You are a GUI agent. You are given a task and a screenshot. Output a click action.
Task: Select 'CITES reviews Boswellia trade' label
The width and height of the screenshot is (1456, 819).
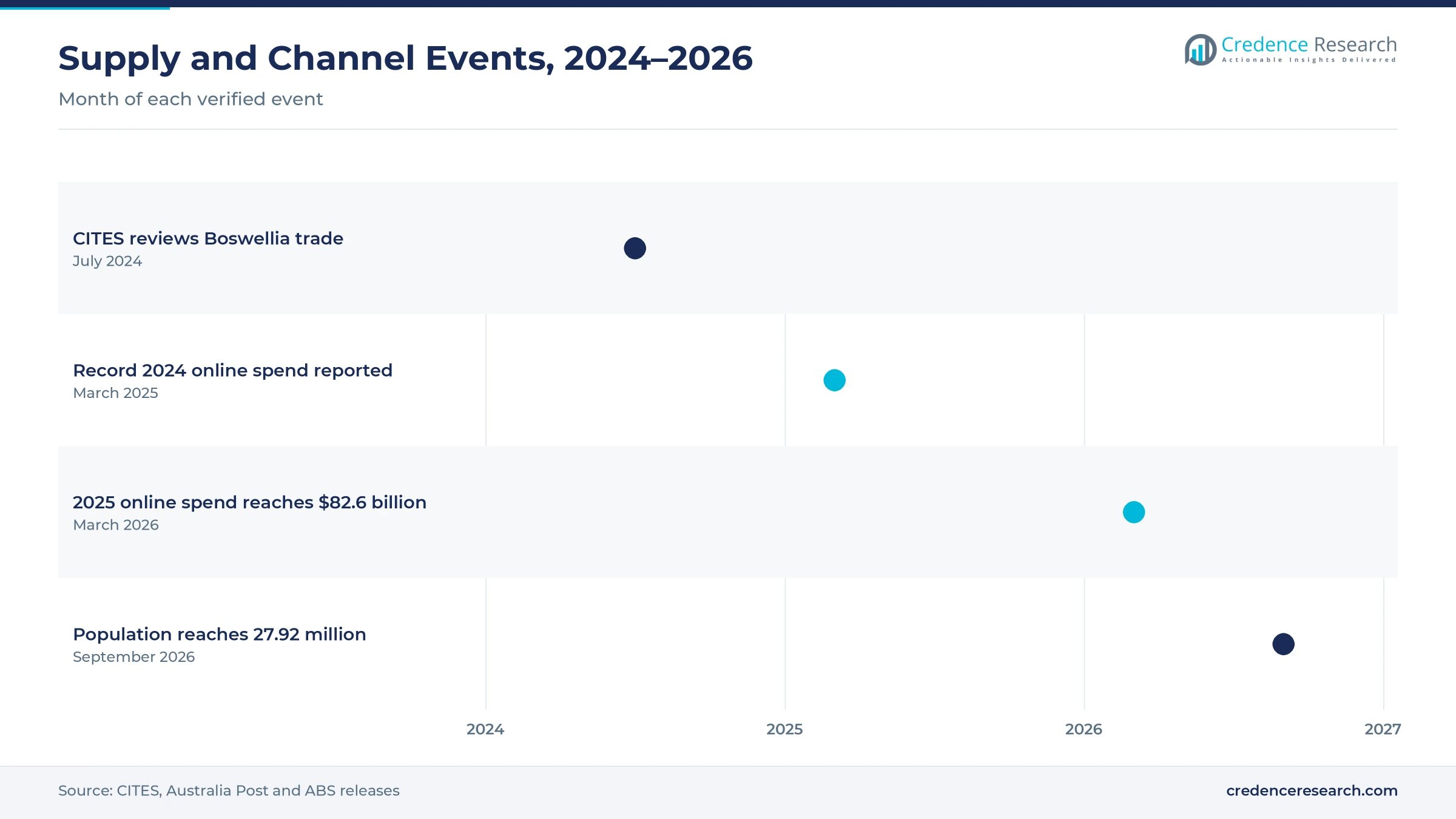[x=208, y=238]
